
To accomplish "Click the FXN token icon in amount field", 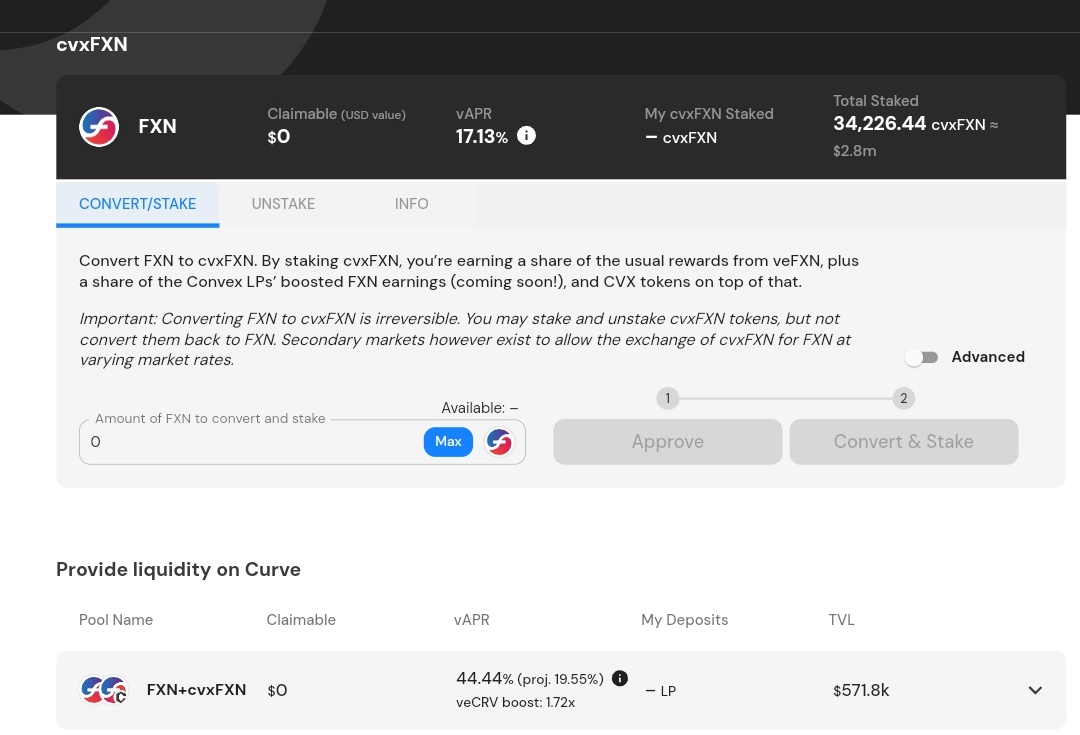I will tap(499, 442).
